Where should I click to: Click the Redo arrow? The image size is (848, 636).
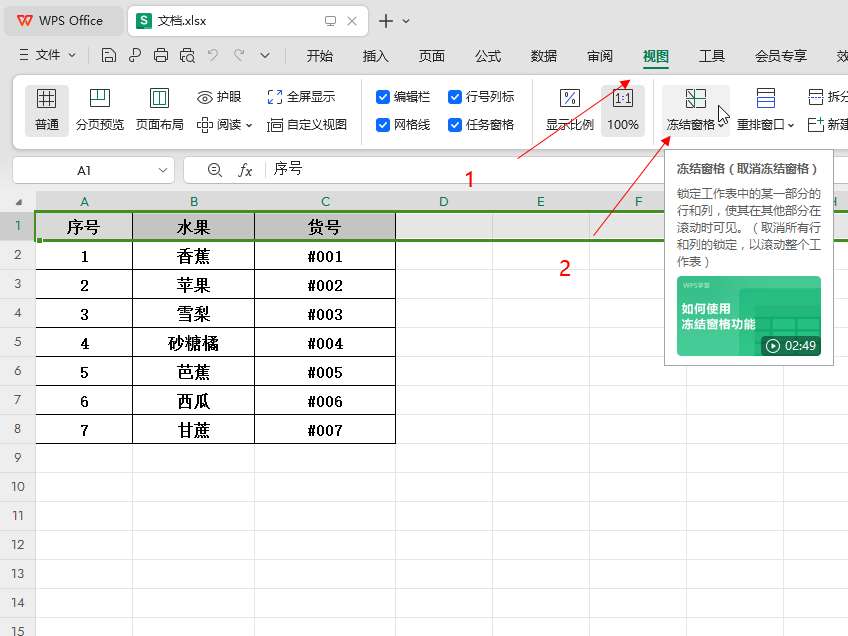(239, 55)
